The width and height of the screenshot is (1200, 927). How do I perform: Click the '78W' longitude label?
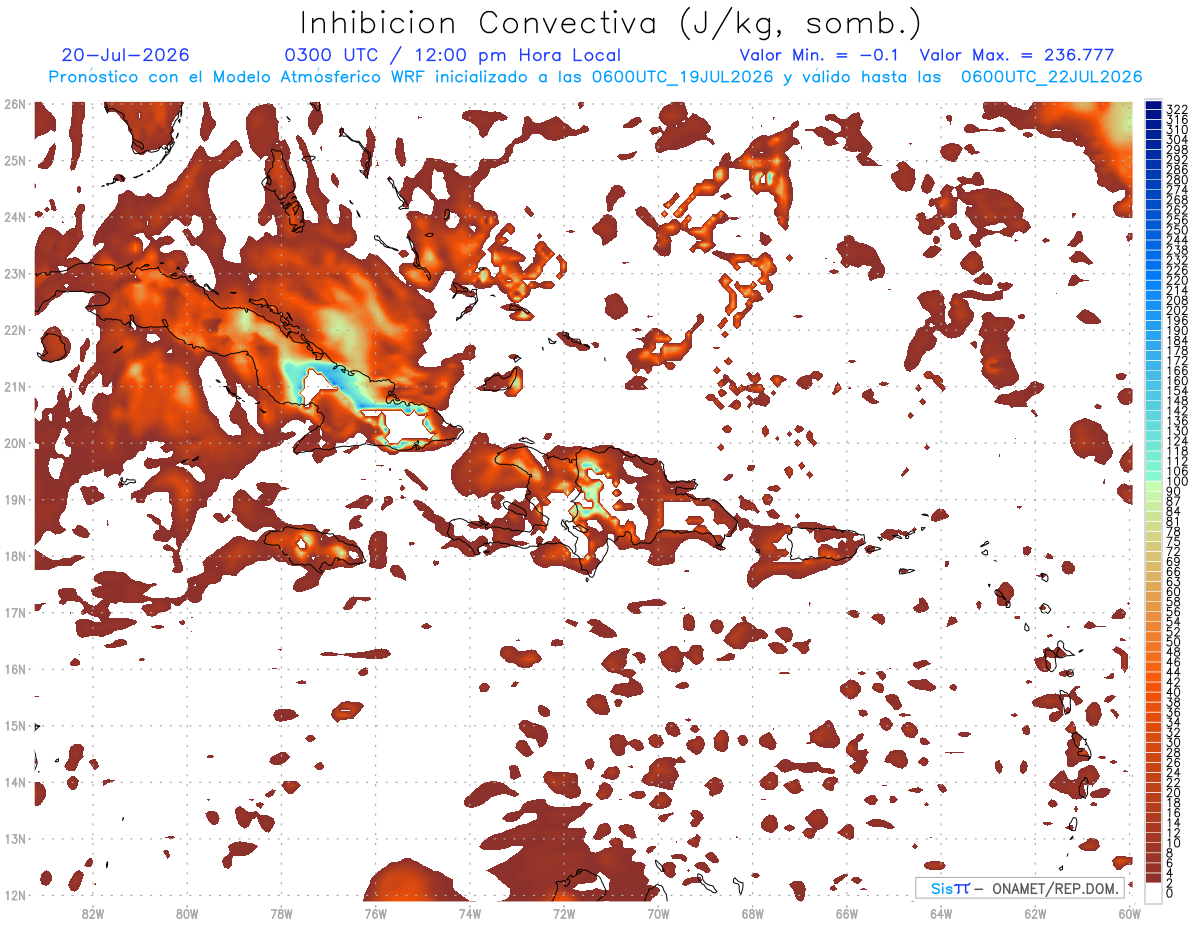[x=281, y=913]
